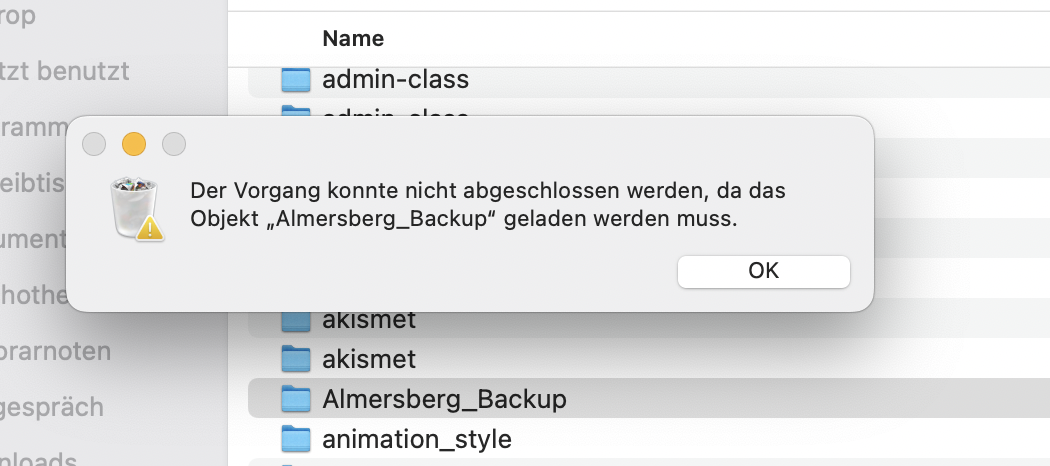Open the Honorarnoten sidebar folder
This screenshot has height=466, width=1050.
click(55, 352)
